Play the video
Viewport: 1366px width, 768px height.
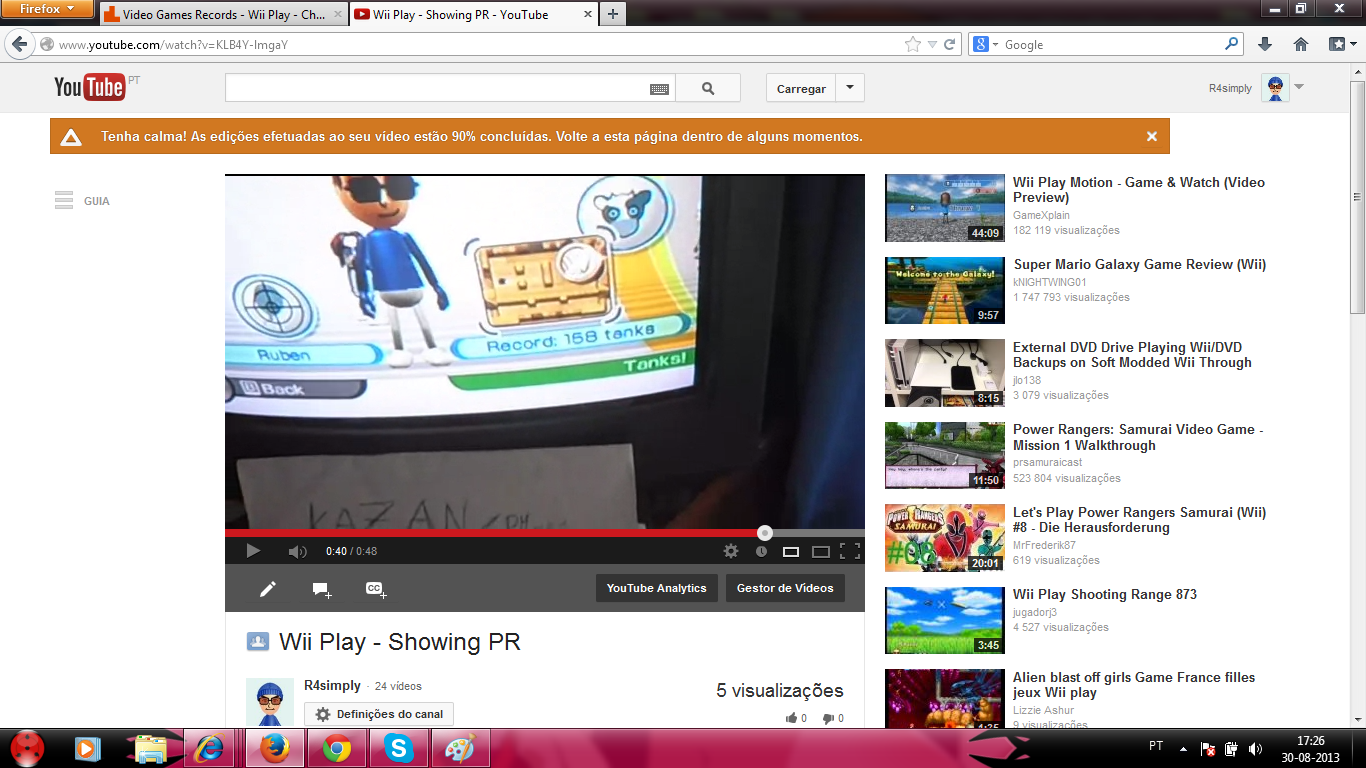253,551
